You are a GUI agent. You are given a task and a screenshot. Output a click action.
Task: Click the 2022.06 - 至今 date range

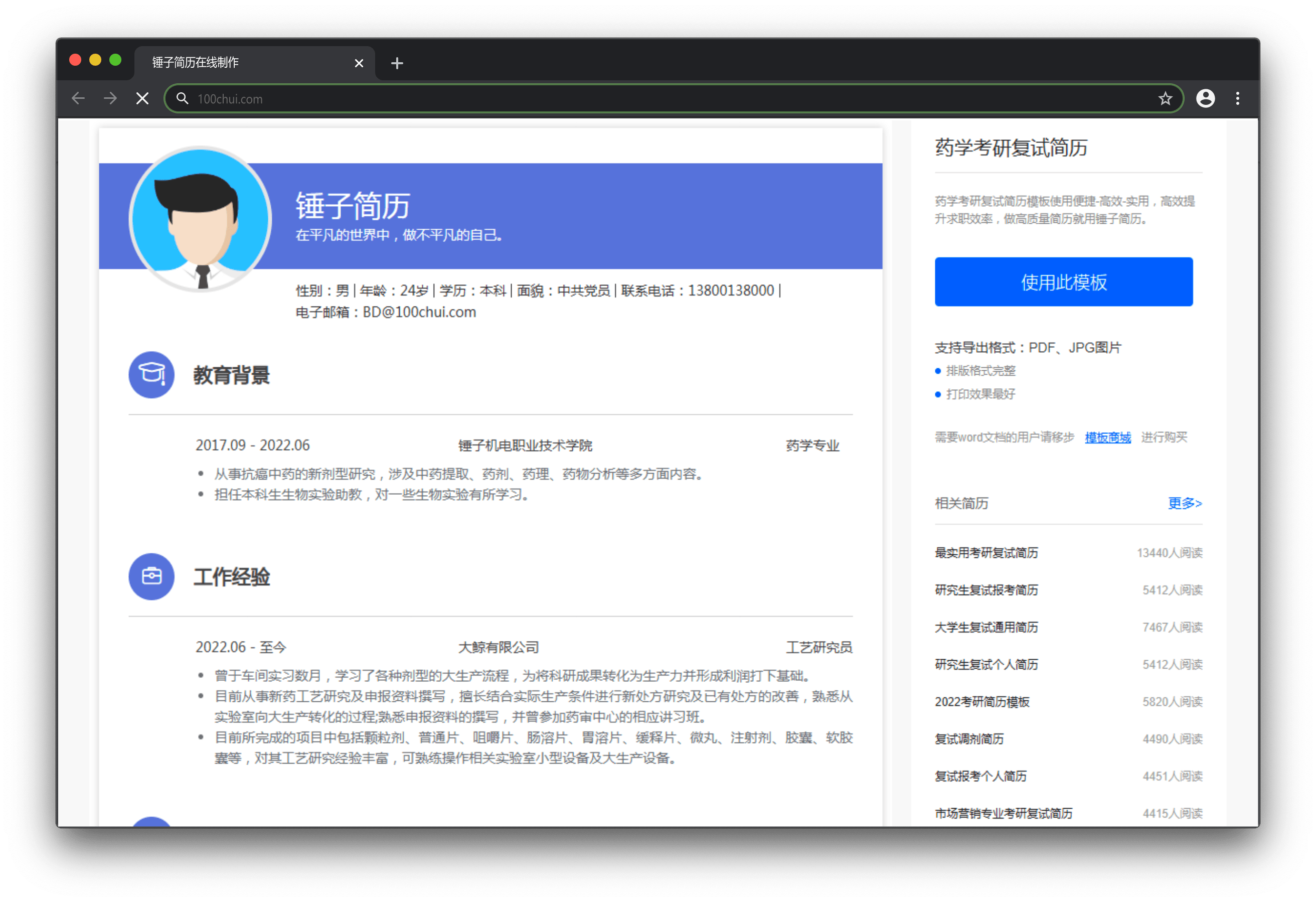[241, 647]
